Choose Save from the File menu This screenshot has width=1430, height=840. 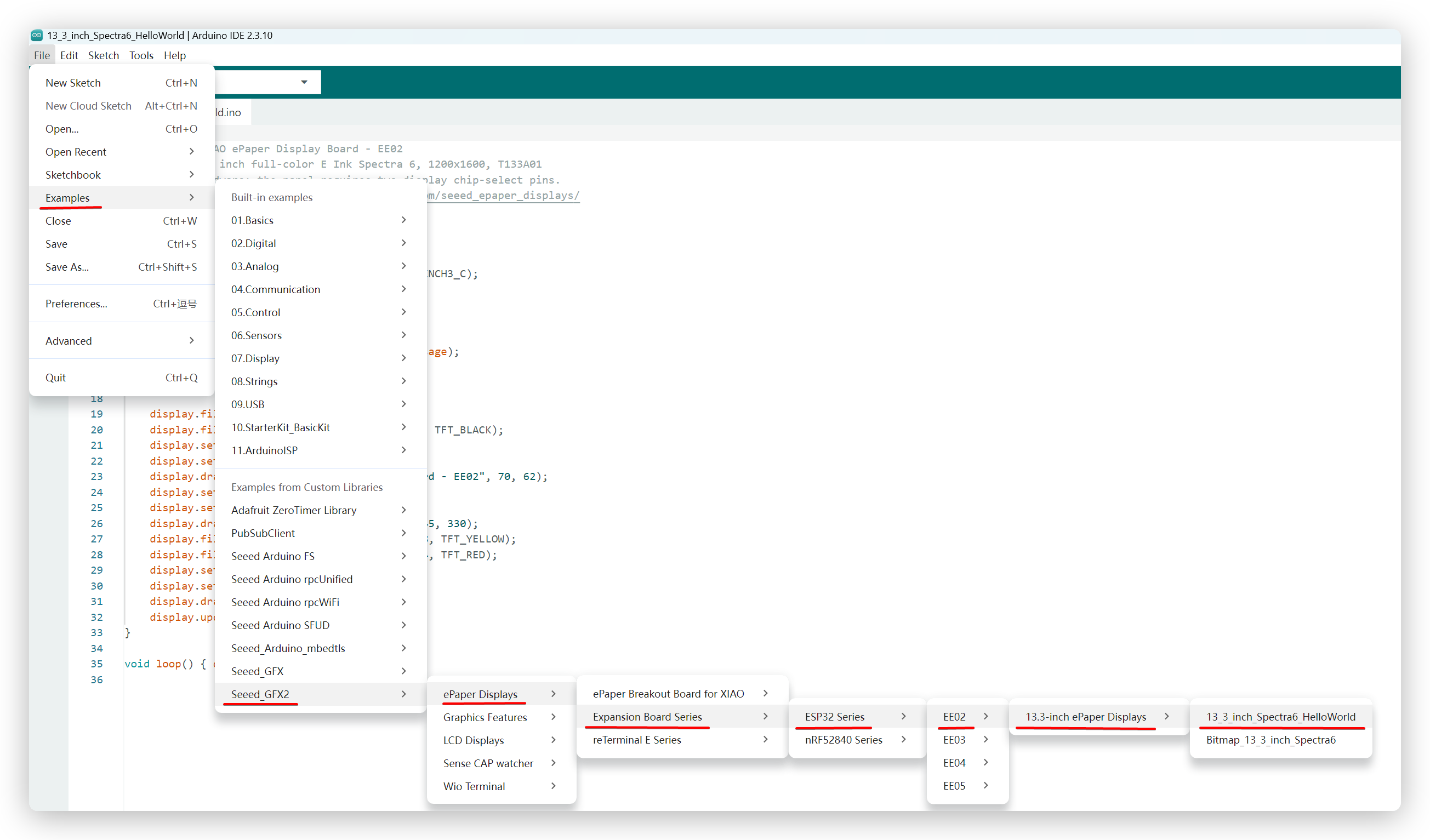pos(122,244)
